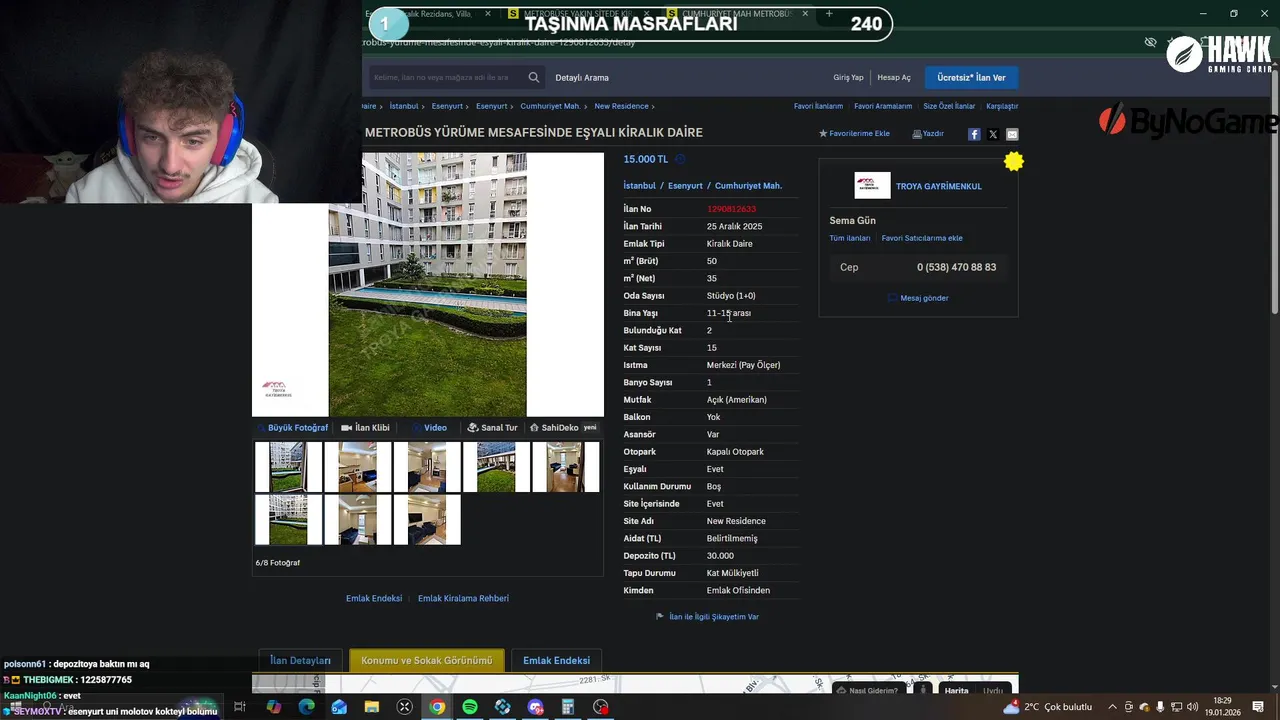Select the last thumbnail in second row
The height and width of the screenshot is (720, 1280).
click(x=427, y=520)
